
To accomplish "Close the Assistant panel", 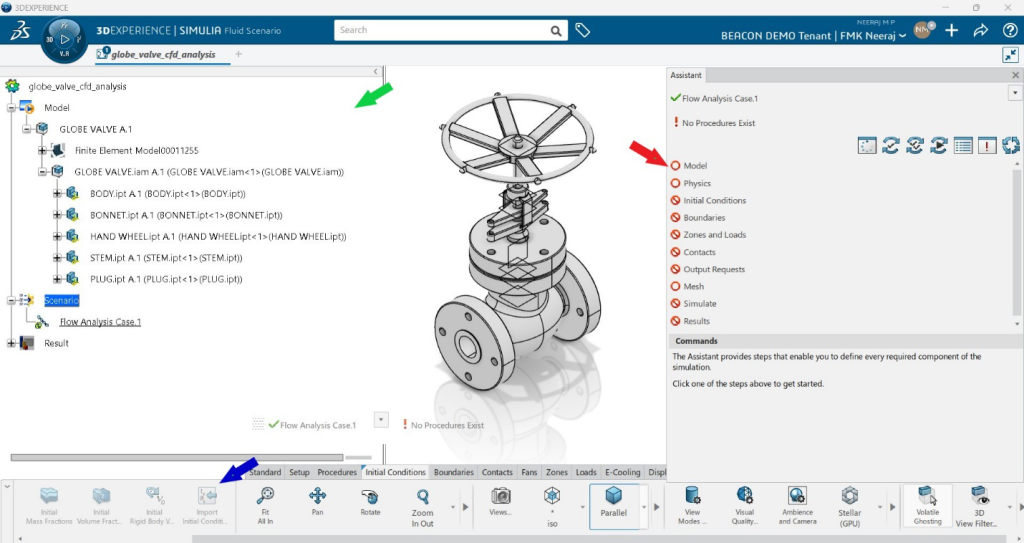I will pos(1016,75).
